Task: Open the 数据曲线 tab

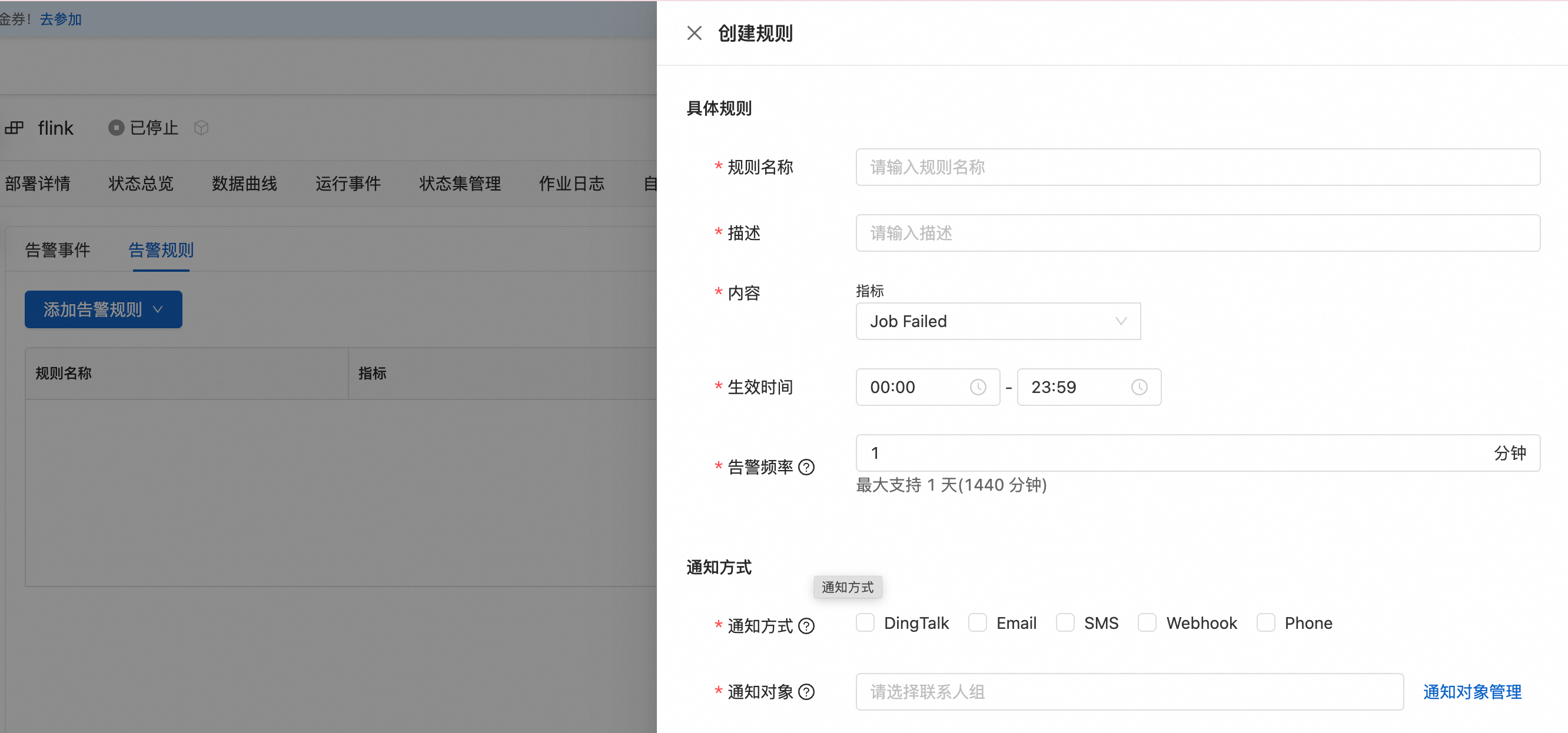Action: 244,184
